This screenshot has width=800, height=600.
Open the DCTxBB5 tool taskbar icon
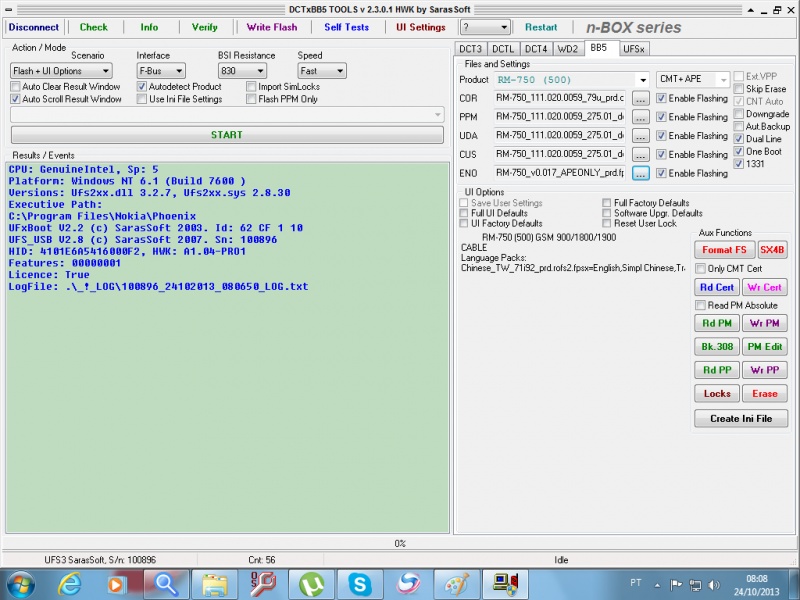(505, 584)
